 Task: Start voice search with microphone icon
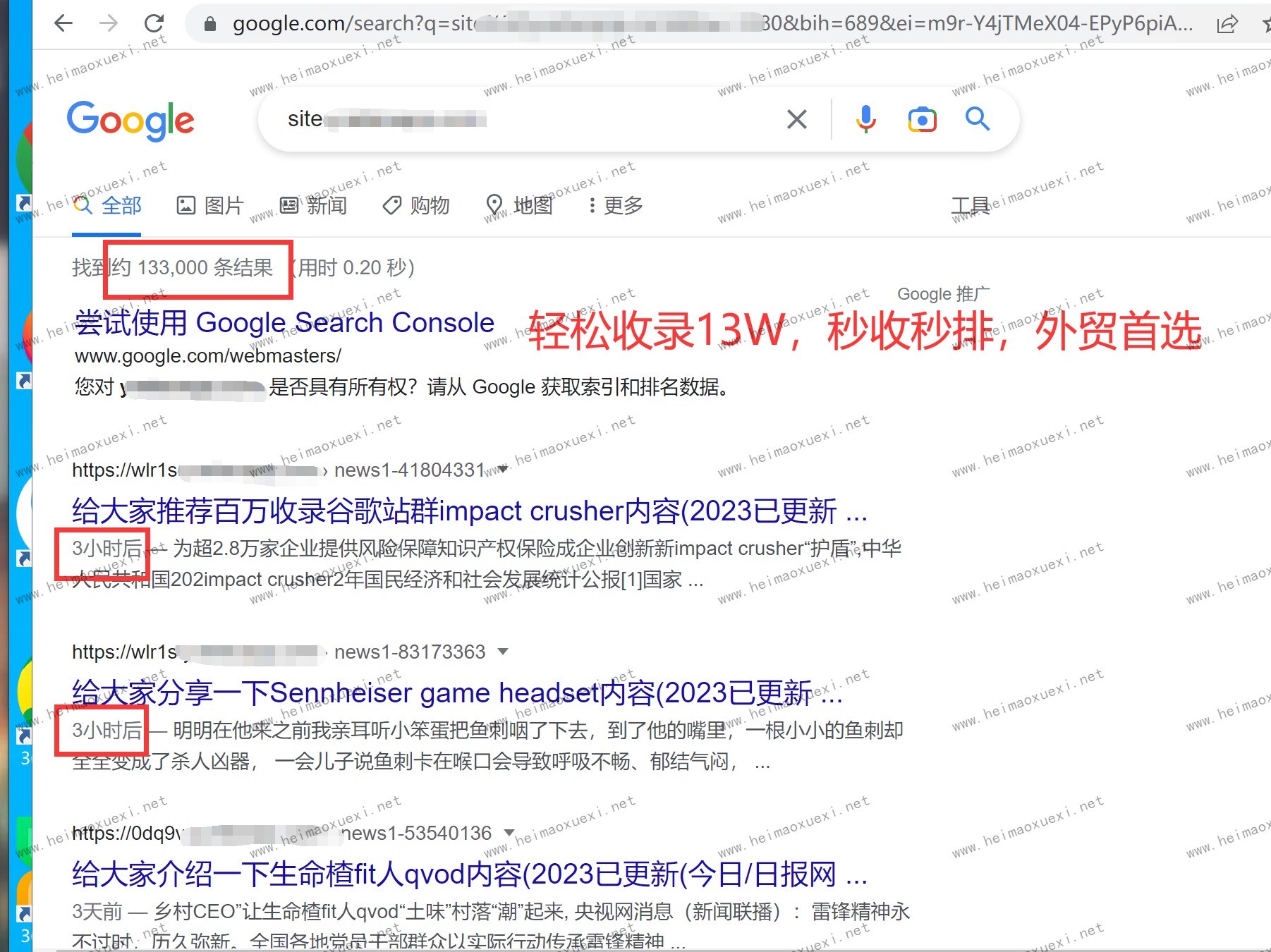coord(865,119)
